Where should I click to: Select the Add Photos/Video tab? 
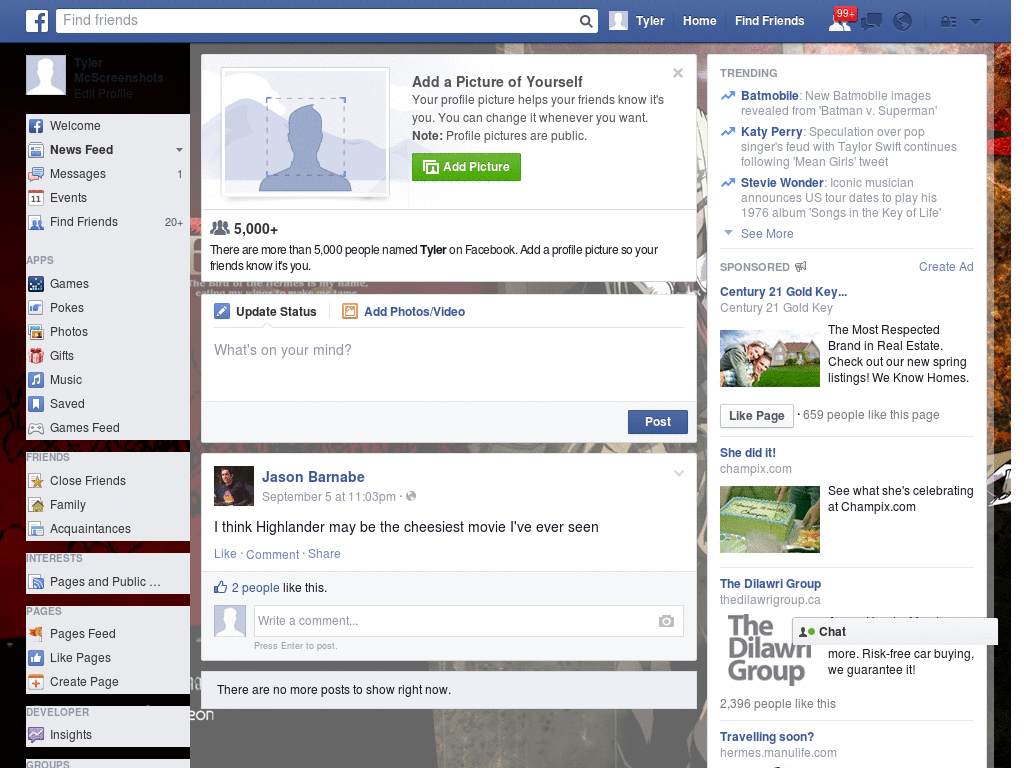point(404,312)
